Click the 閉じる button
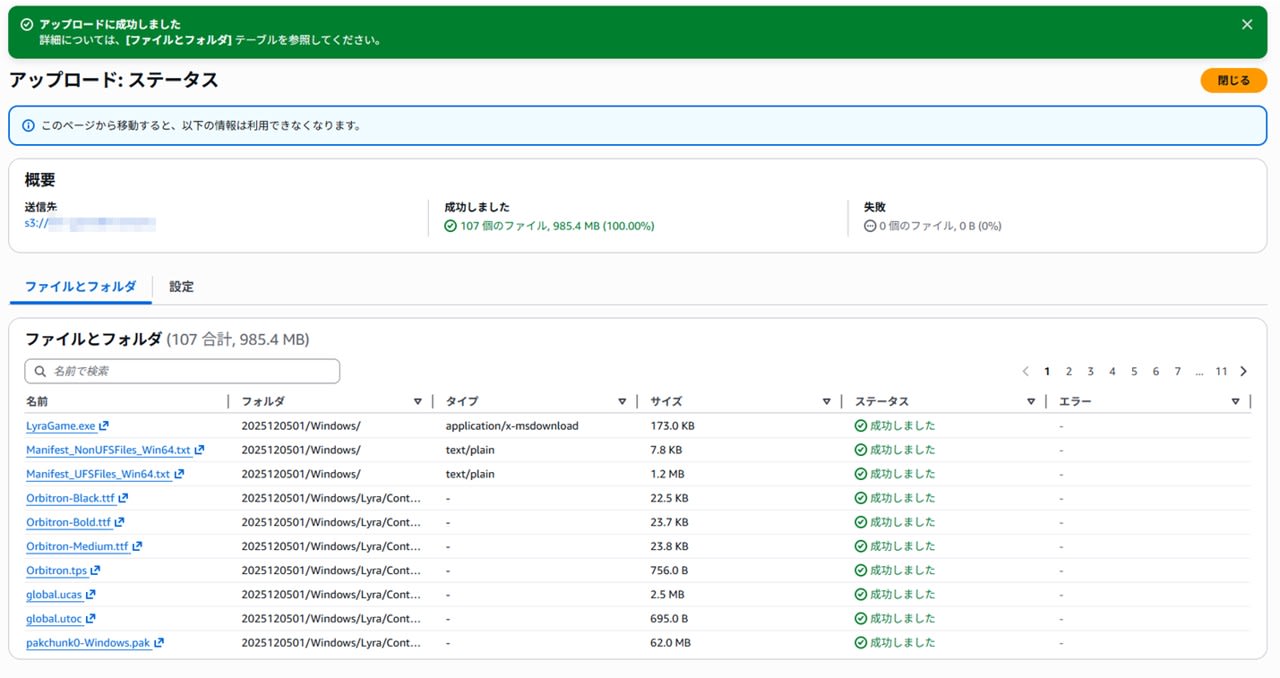This screenshot has width=1280, height=678. 1233,81
